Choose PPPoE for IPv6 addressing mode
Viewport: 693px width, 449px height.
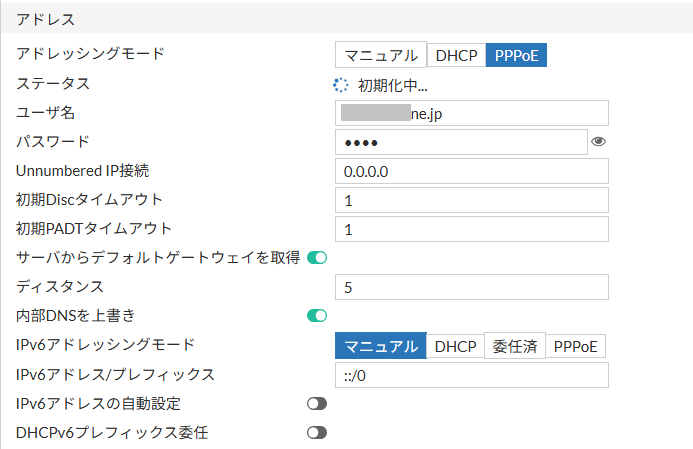(576, 346)
